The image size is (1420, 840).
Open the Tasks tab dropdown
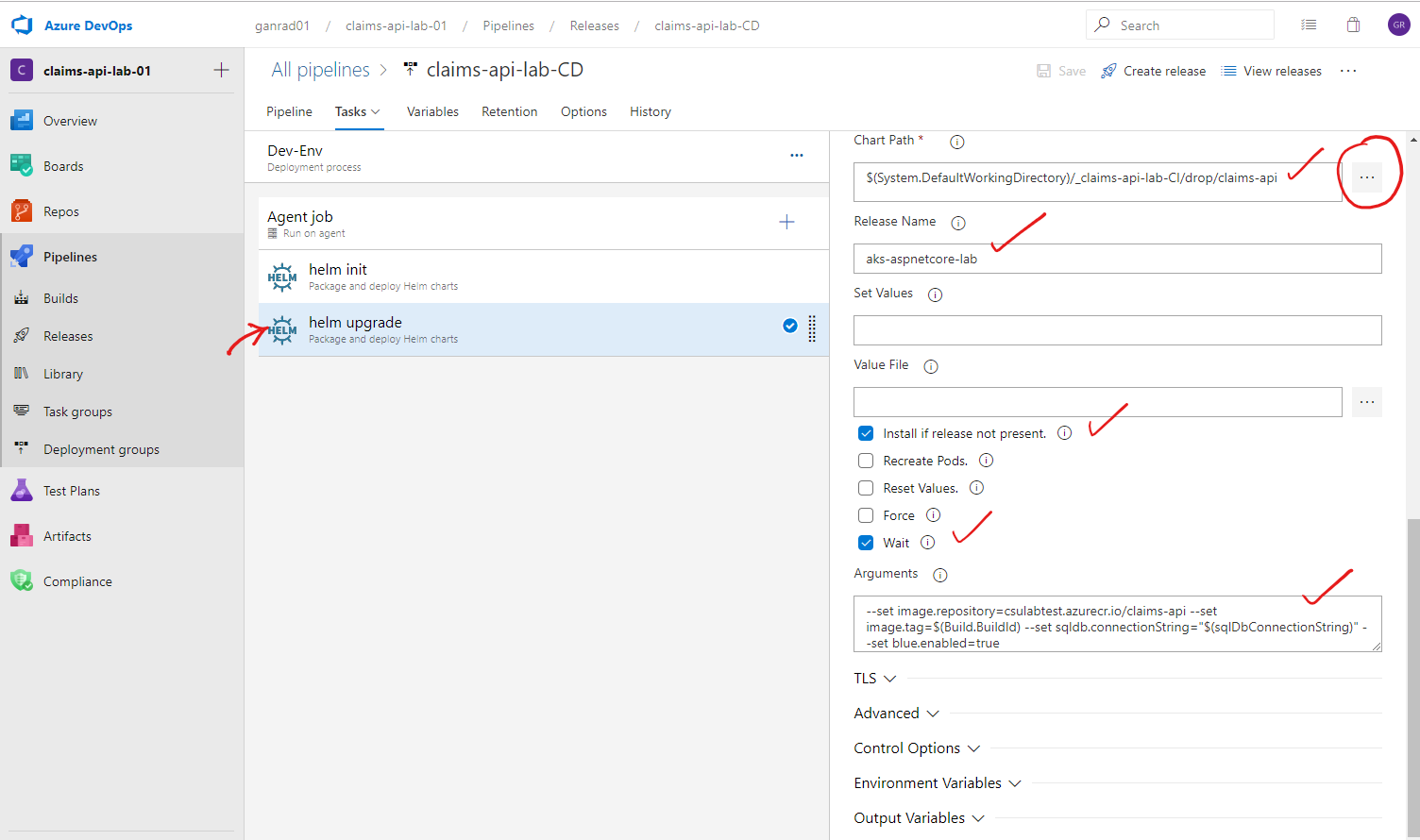(x=358, y=111)
